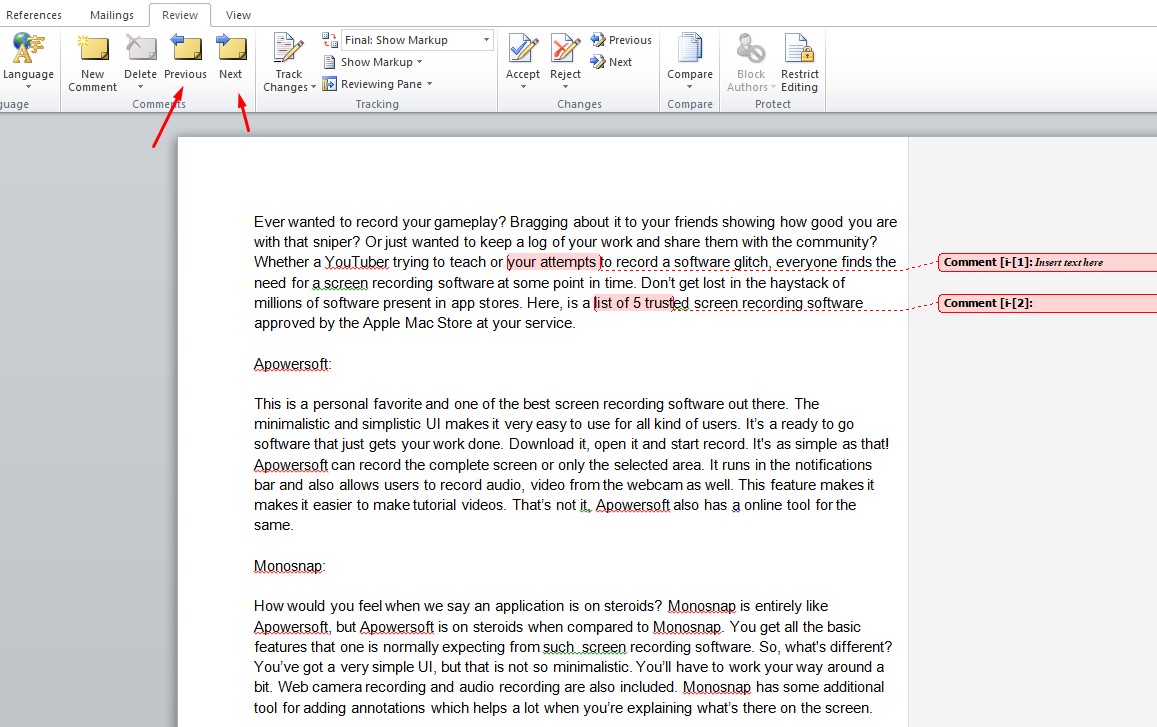Expand the Compare dropdown arrow
This screenshot has height=727, width=1157.
pyautogui.click(x=690, y=87)
